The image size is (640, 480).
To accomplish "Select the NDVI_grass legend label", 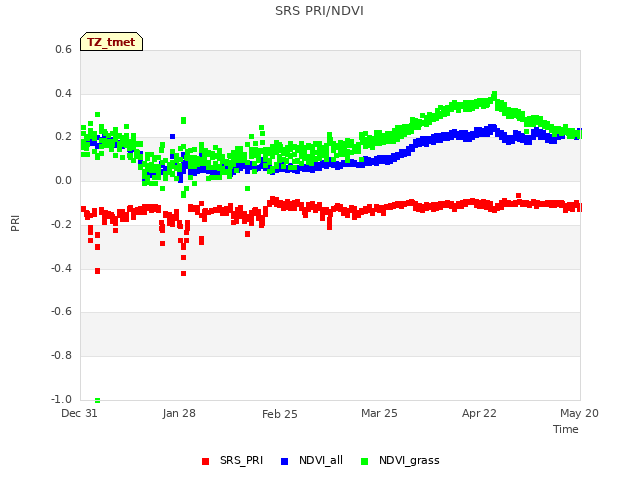I will tap(409, 461).
